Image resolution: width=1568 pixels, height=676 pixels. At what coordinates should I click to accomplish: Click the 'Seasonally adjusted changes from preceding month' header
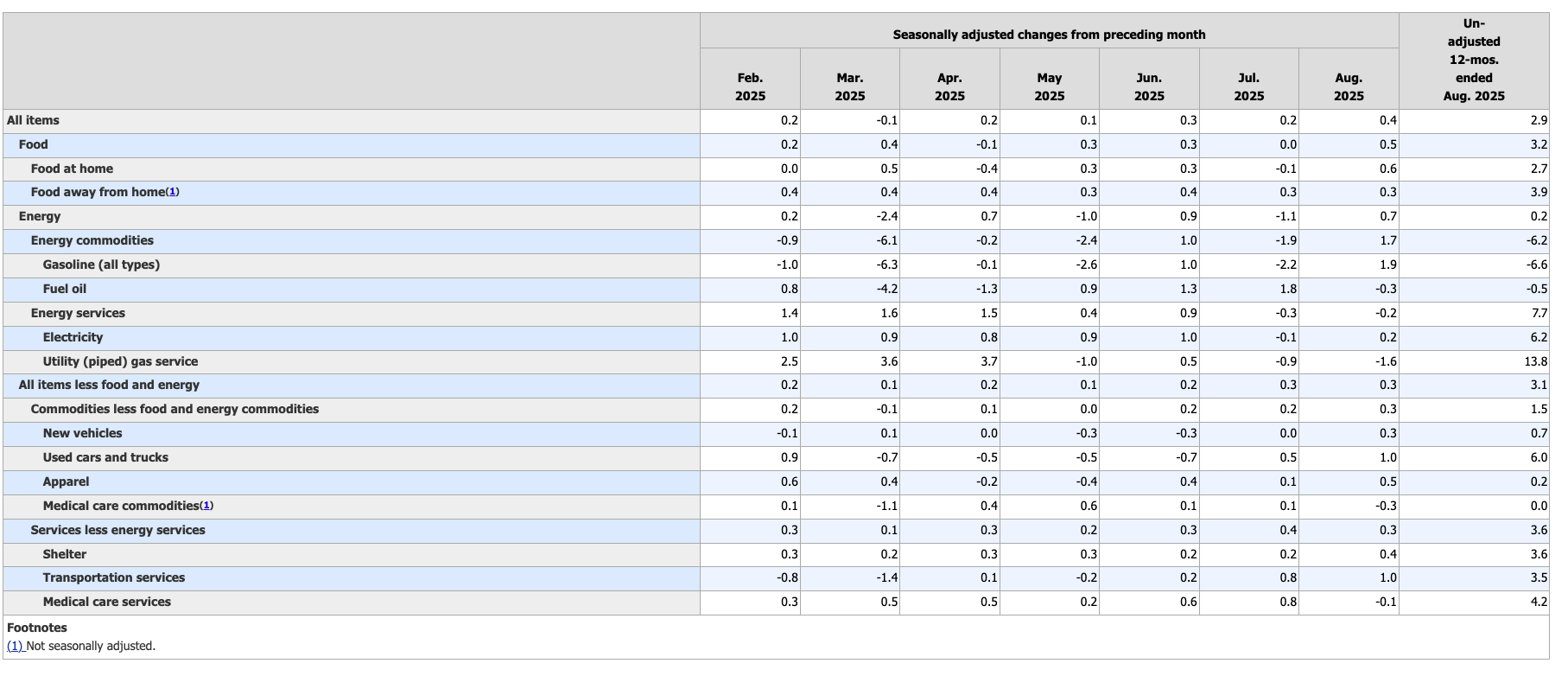click(1049, 35)
